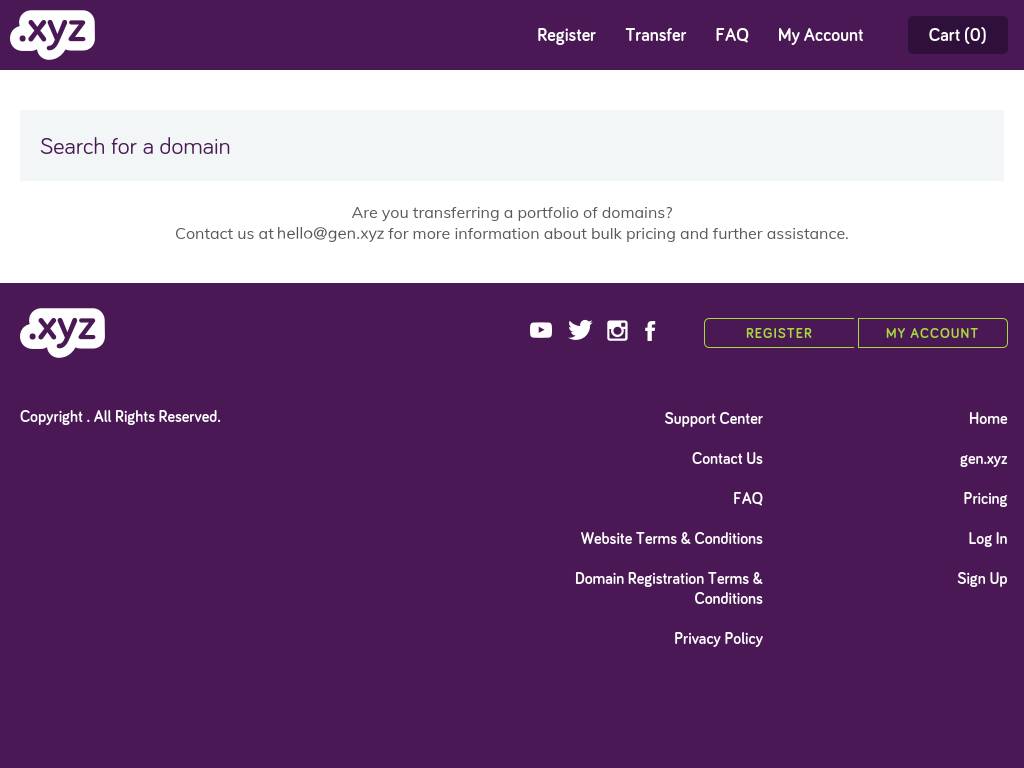Open the Twitter social icon

[580, 330]
